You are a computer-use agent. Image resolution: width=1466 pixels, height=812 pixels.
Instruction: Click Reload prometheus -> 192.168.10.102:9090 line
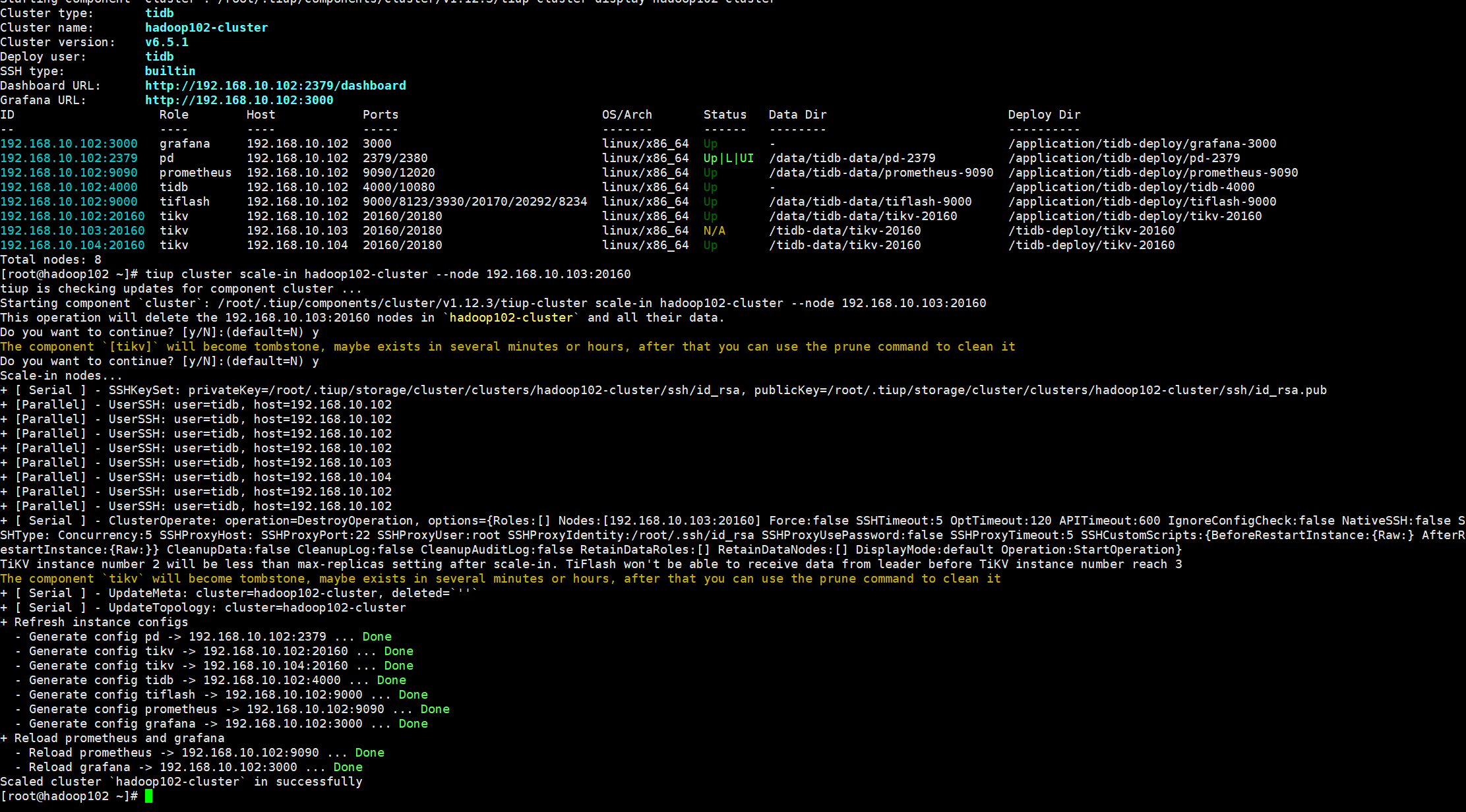tap(200, 753)
